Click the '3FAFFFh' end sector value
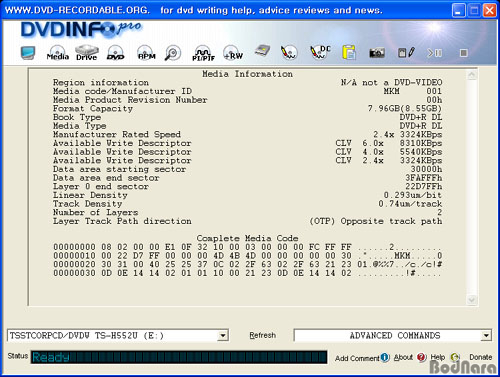This screenshot has width=500, height=377. [x=424, y=178]
